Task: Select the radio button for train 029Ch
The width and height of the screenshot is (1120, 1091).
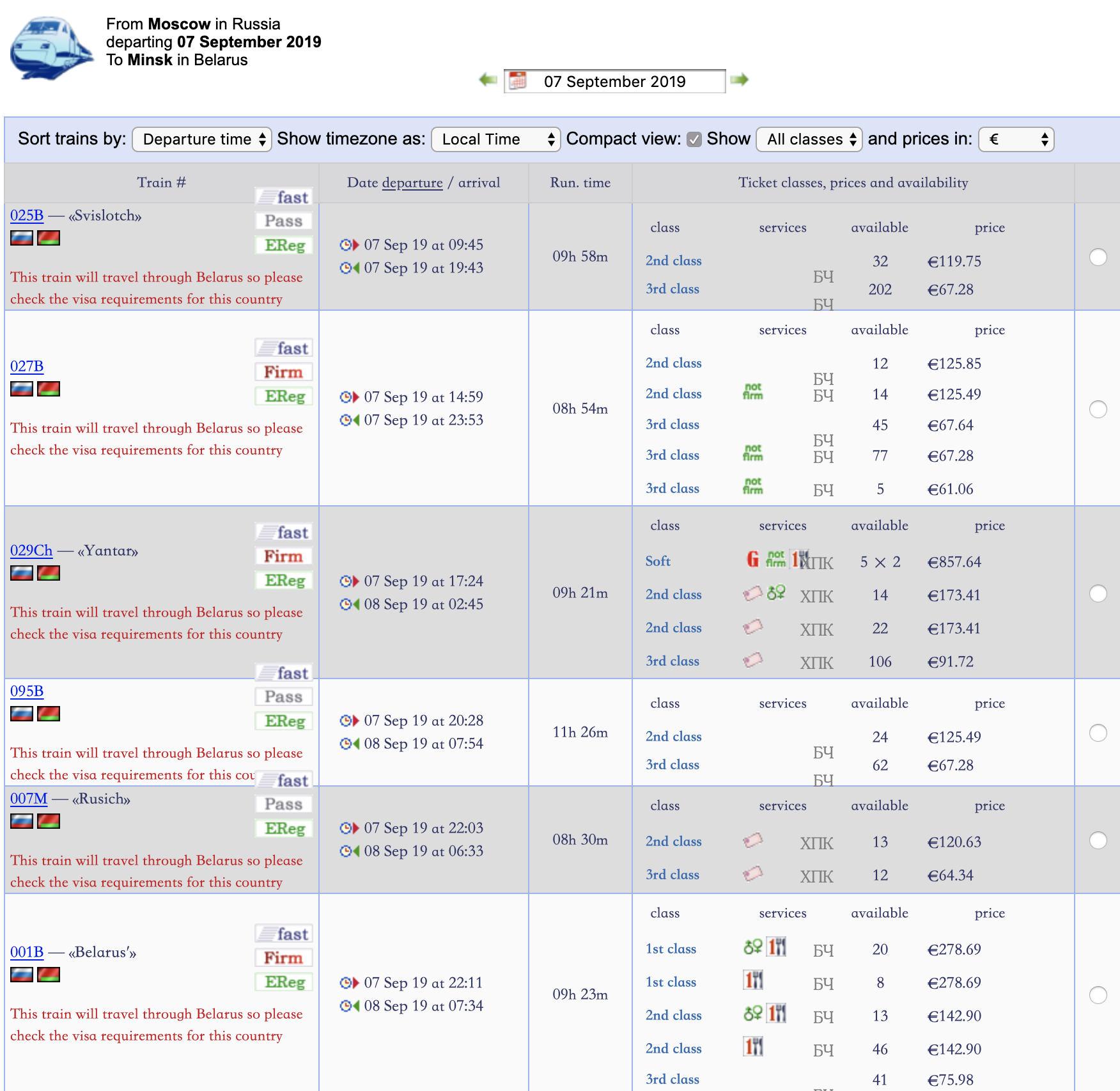Action: click(1098, 593)
